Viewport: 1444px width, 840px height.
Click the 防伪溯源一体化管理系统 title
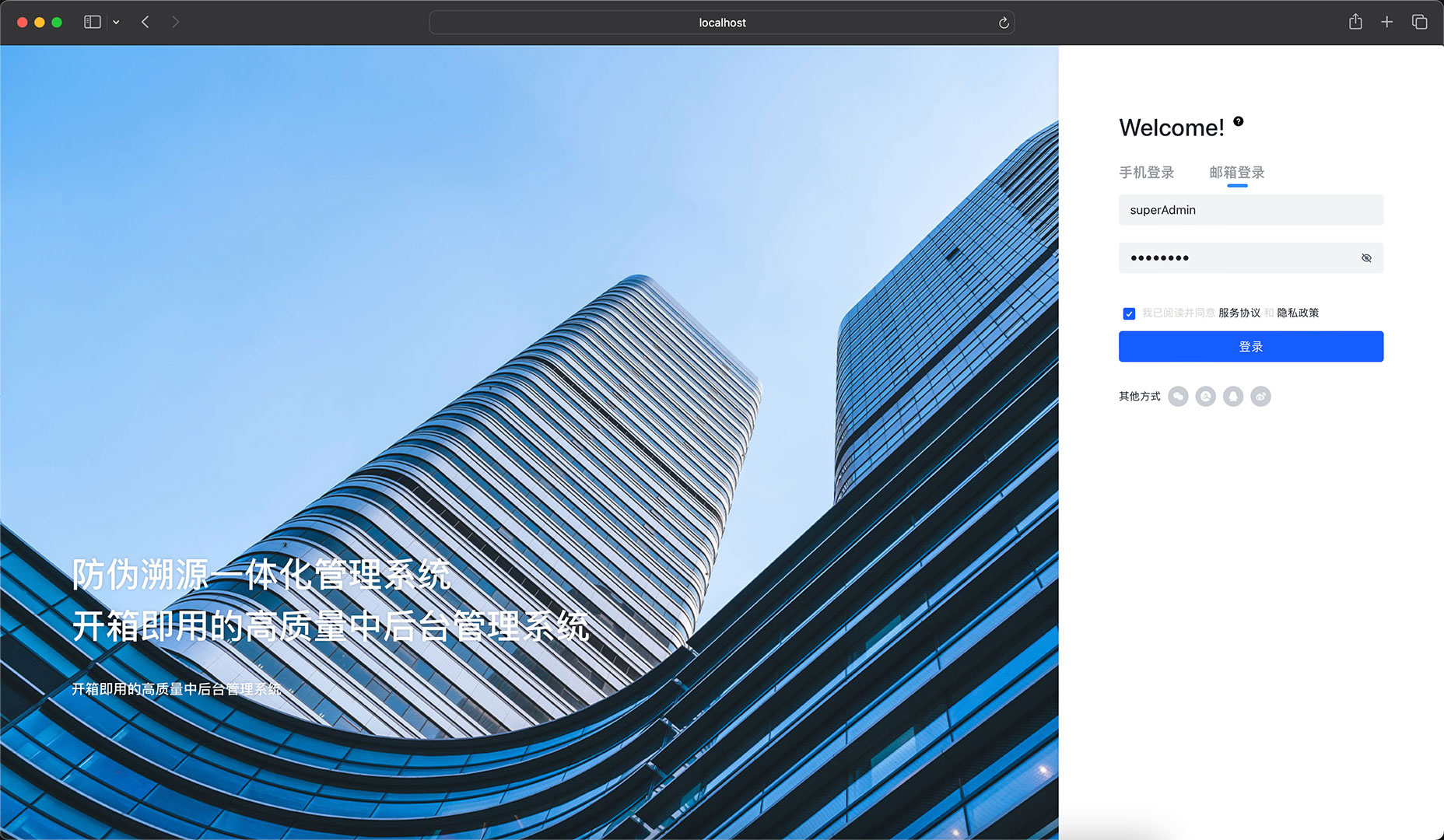tap(261, 575)
